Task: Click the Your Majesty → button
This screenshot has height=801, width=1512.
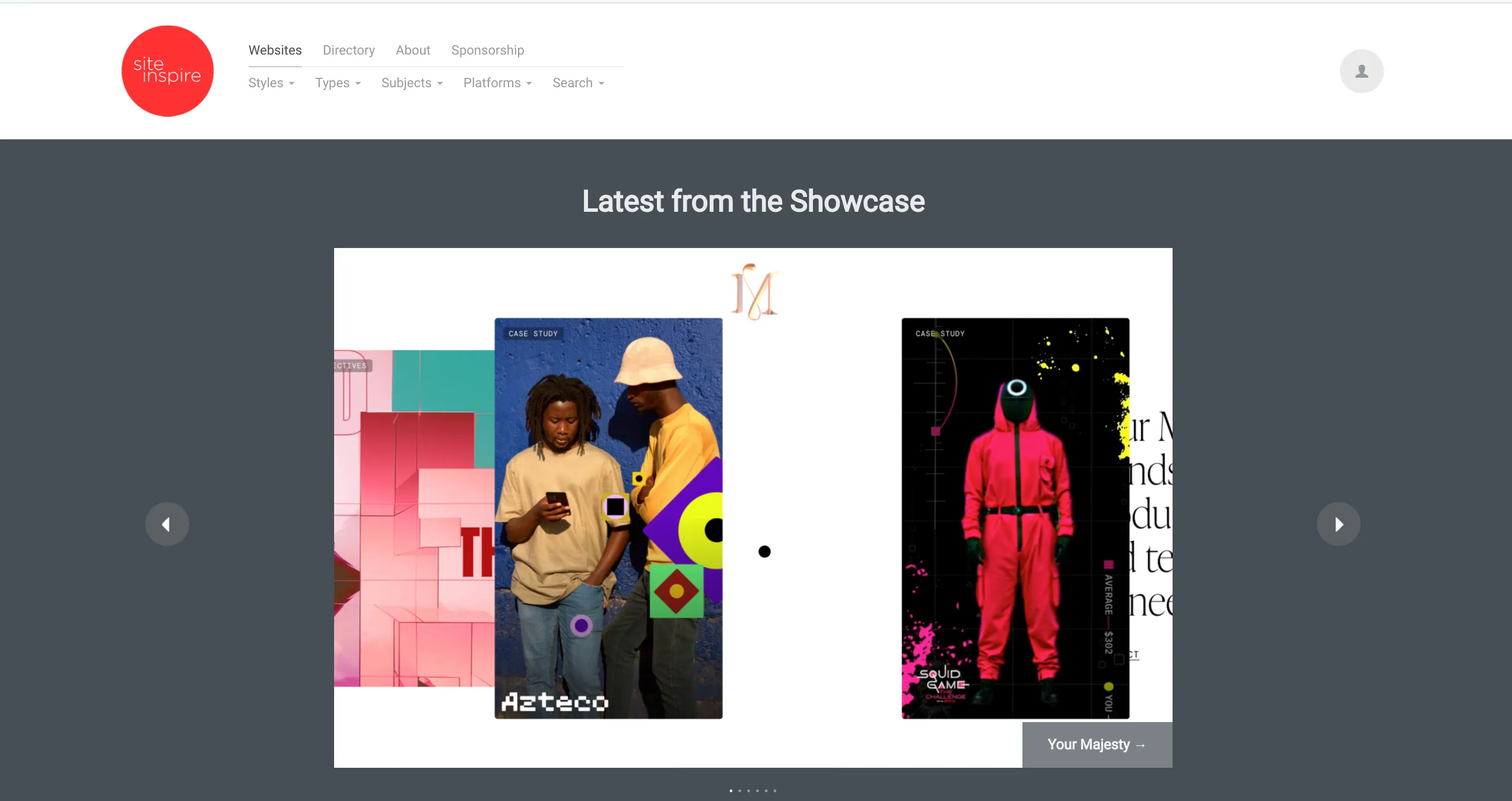Action: pyautogui.click(x=1097, y=745)
